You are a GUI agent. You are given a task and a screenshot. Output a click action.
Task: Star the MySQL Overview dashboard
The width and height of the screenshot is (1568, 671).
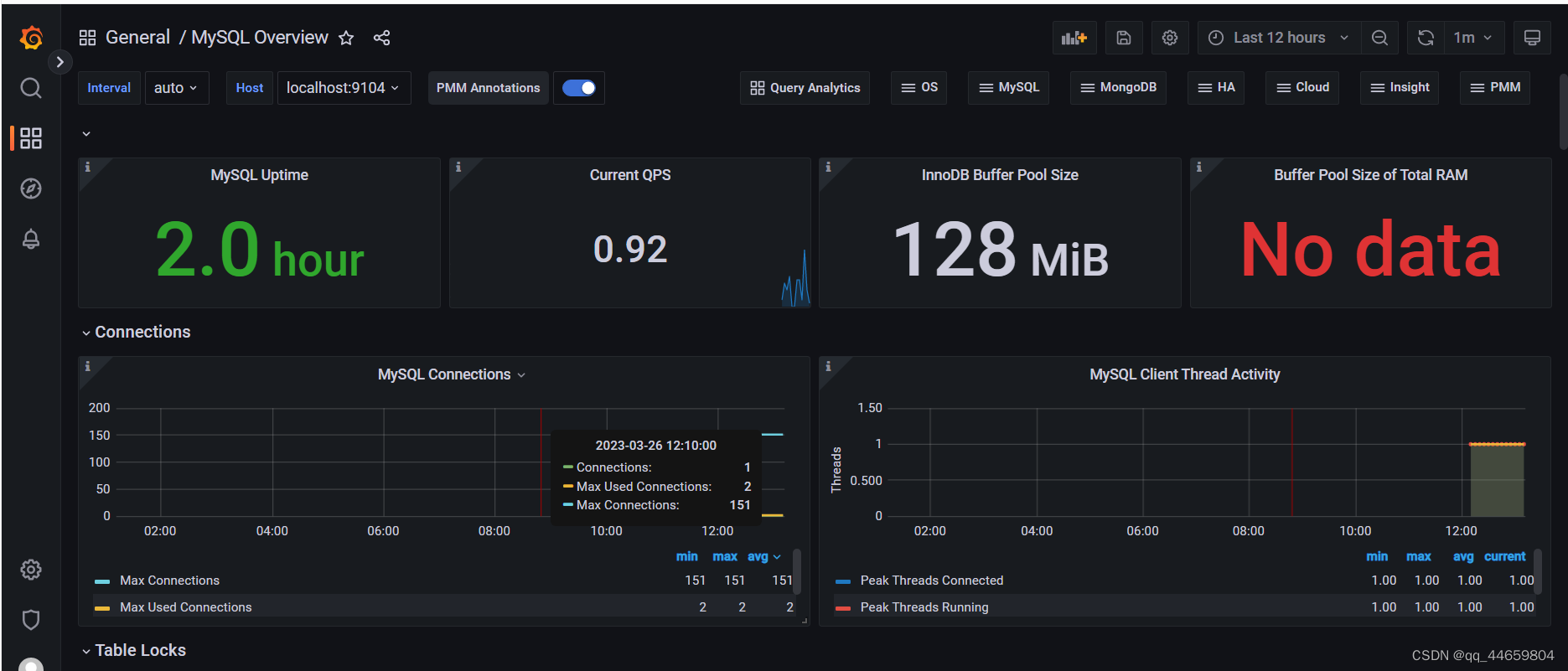[346, 38]
